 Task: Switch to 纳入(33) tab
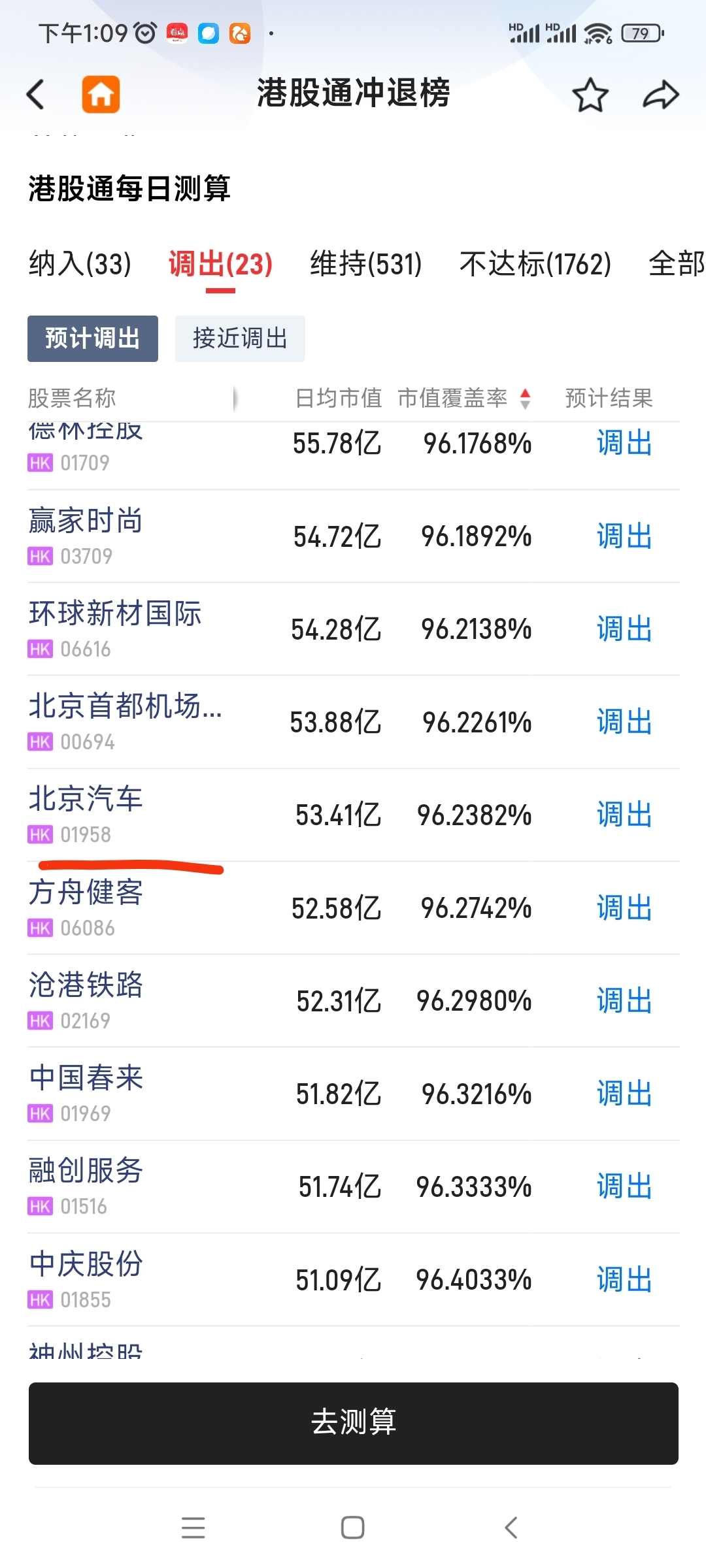80,264
